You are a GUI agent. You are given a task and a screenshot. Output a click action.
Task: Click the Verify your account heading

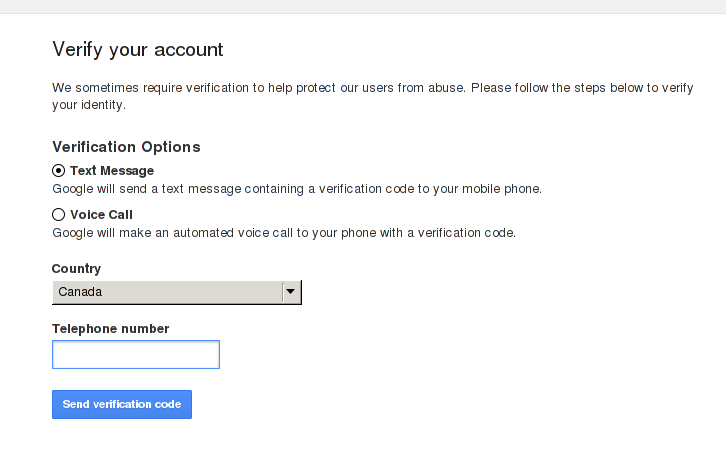click(x=138, y=50)
